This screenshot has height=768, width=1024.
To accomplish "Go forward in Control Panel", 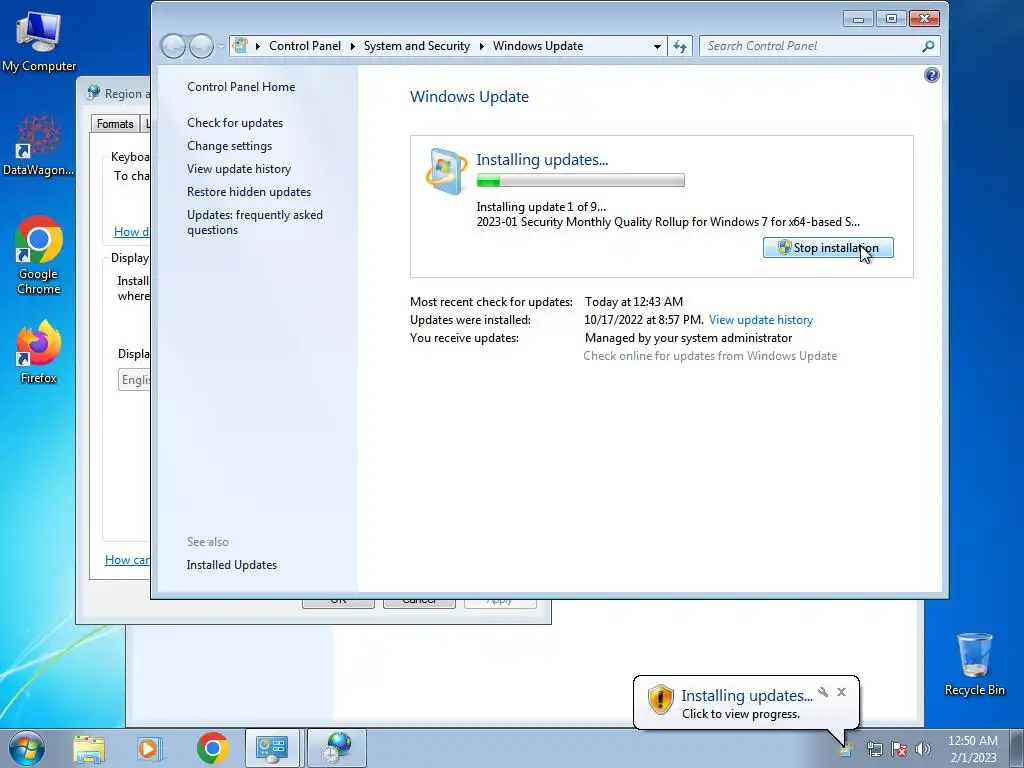I will [x=201, y=46].
